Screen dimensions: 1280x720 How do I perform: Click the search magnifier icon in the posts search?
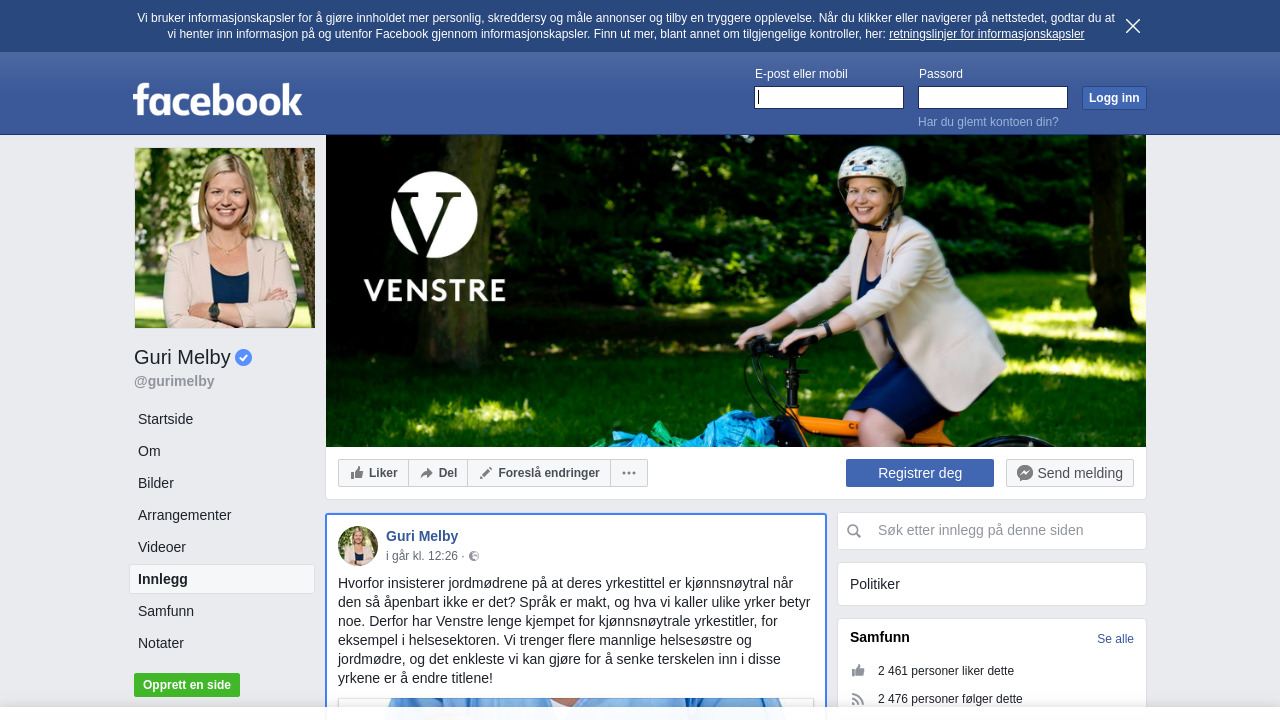[x=854, y=531]
